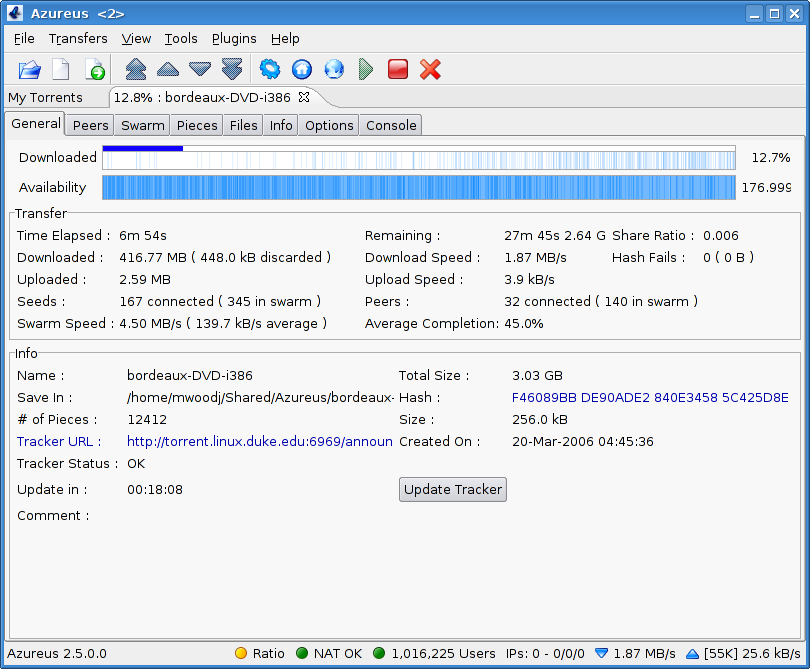Open the Transfers menu

click(x=78, y=38)
